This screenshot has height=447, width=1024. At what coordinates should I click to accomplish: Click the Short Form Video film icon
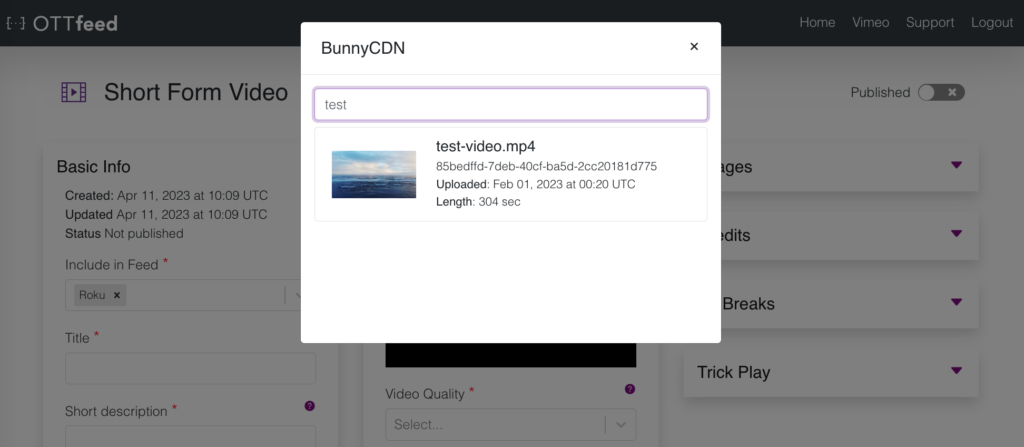pos(74,92)
